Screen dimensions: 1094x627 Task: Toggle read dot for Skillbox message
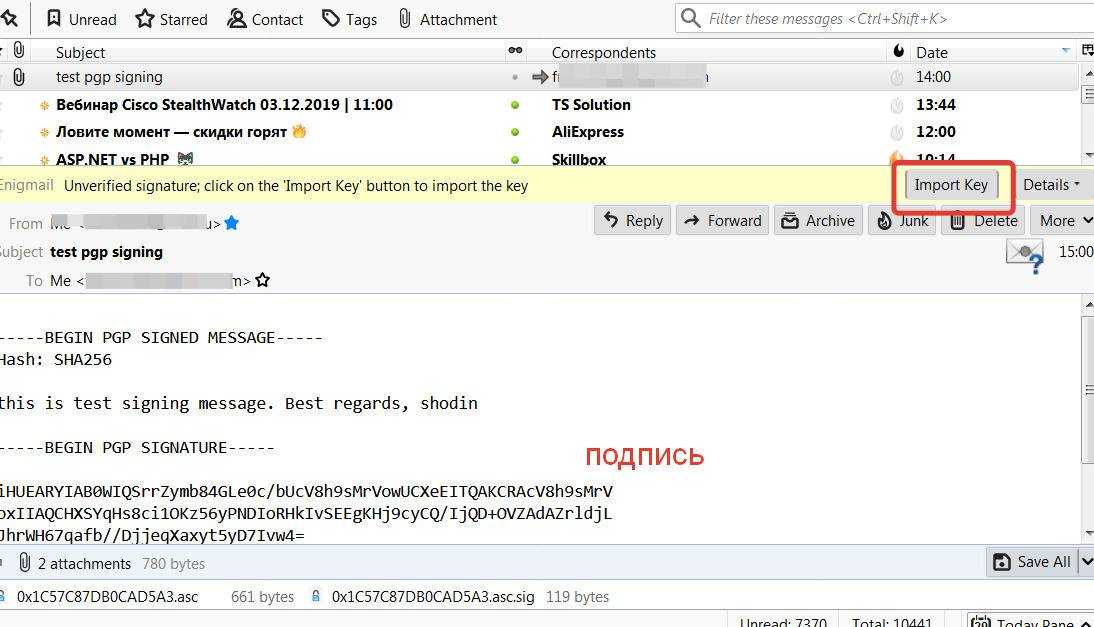point(515,159)
